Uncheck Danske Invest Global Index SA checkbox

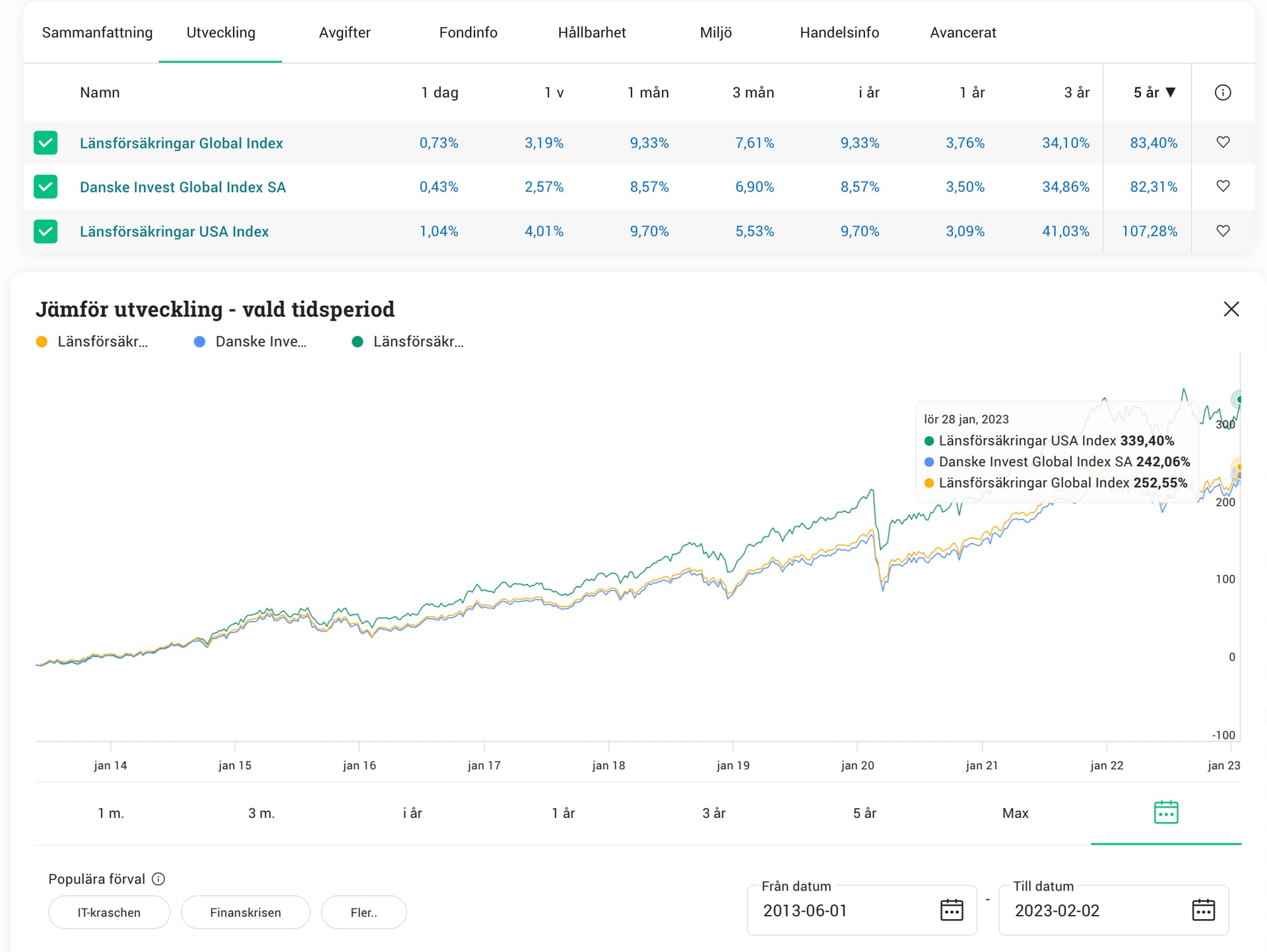coord(46,187)
